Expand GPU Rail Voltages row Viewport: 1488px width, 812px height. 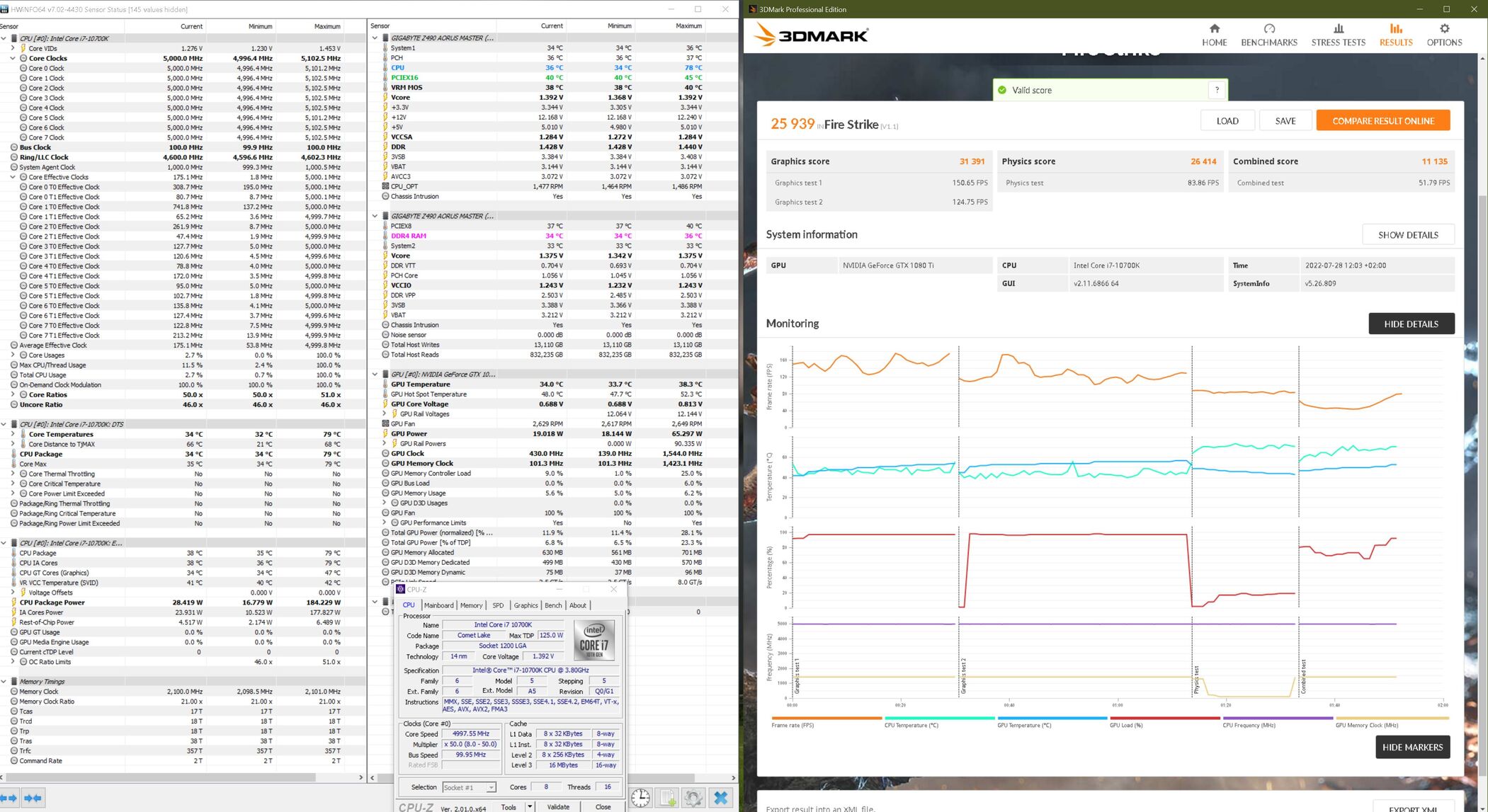[x=385, y=414]
